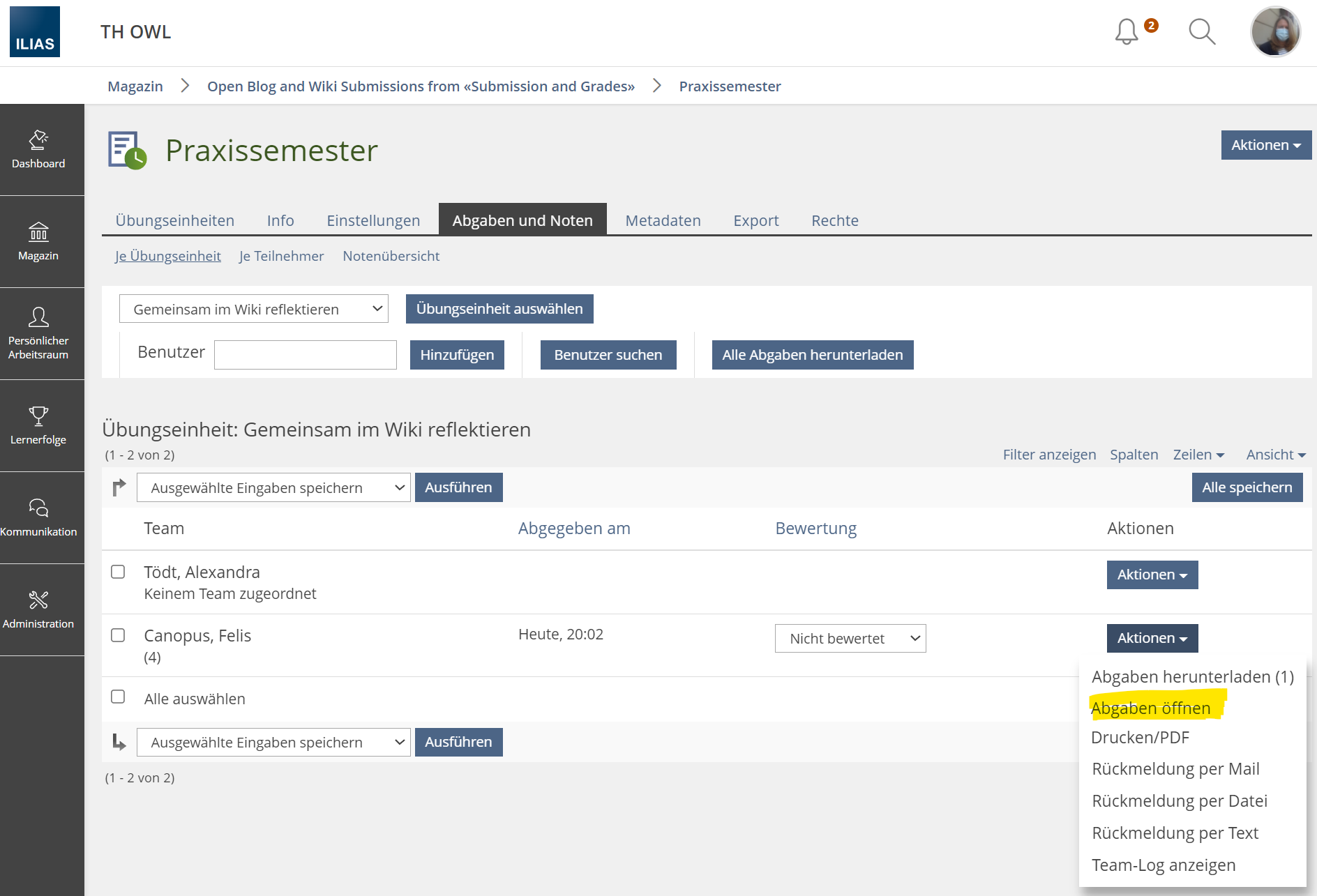Tick the checkbox for Tödt, Alexandra

pyautogui.click(x=118, y=572)
